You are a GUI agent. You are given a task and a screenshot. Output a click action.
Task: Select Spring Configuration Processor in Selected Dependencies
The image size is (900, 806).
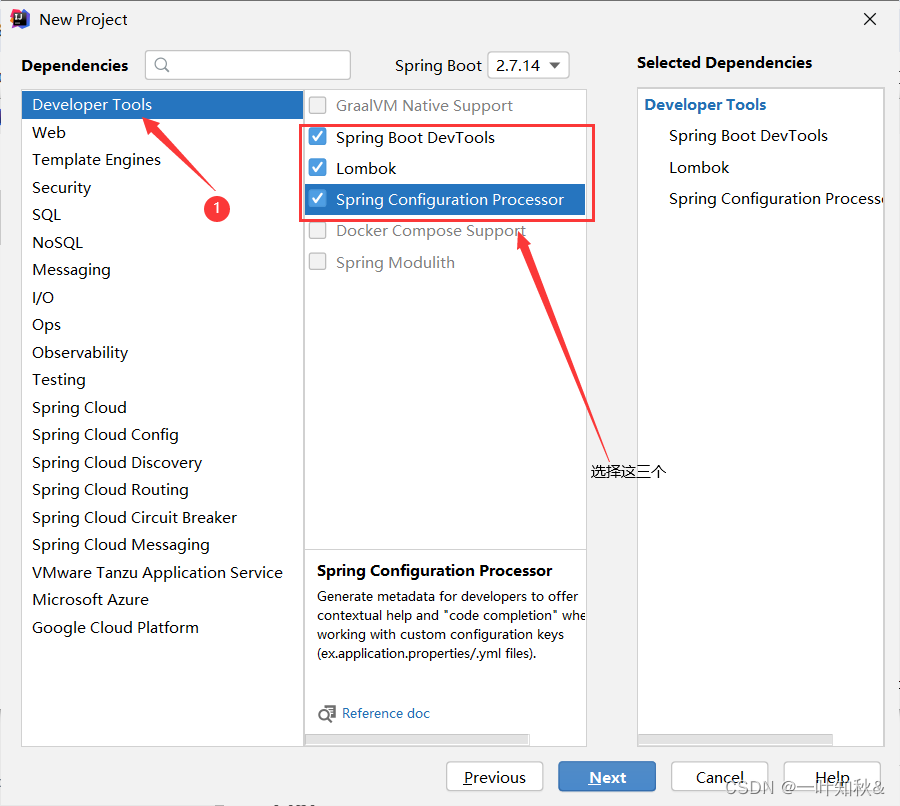tap(775, 199)
